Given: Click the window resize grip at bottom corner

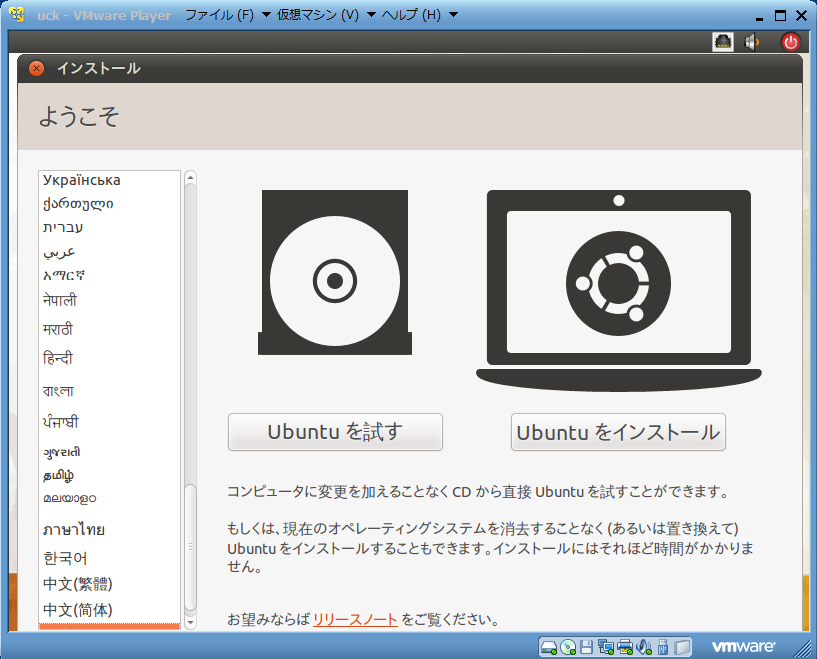Looking at the screenshot, I should click(803, 649).
